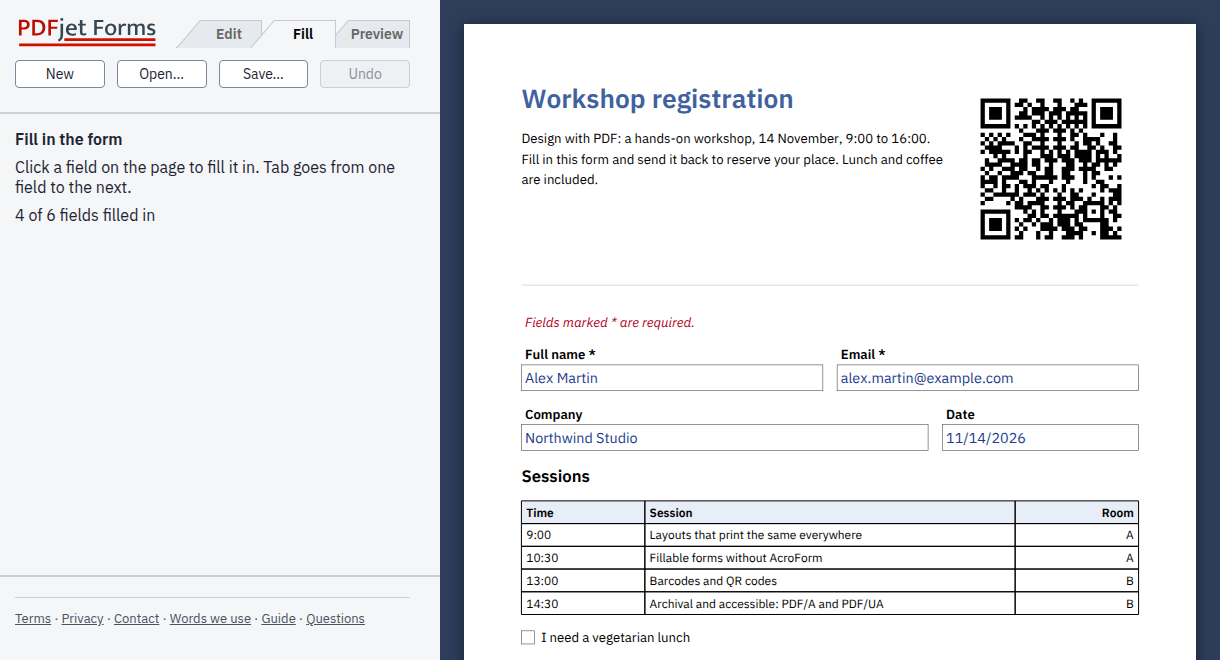Click the Undo button

(365, 74)
